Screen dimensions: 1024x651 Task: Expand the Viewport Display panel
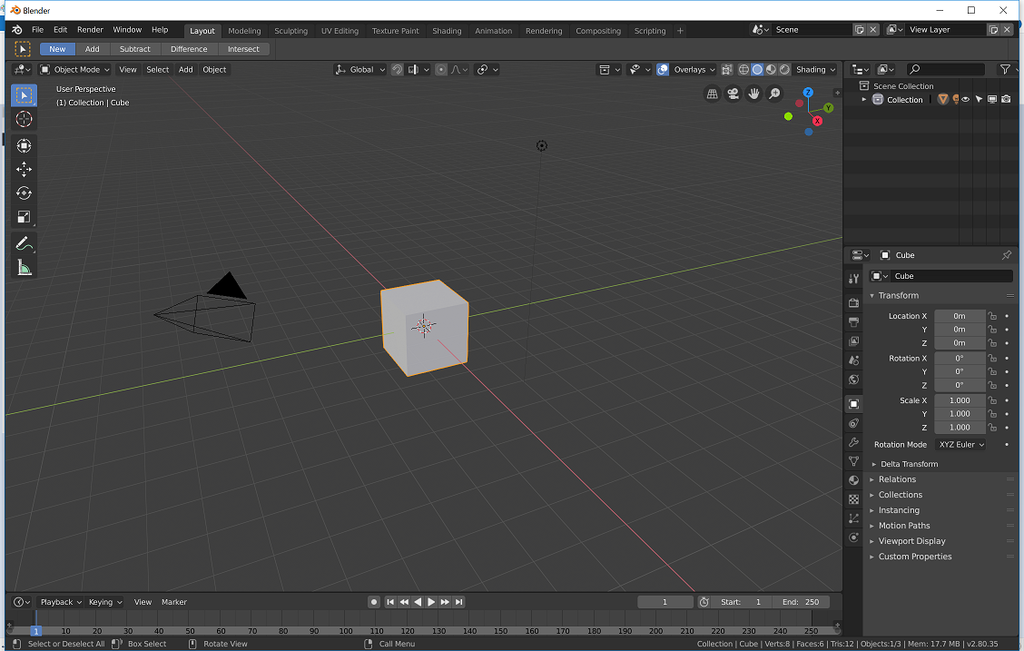pos(912,541)
